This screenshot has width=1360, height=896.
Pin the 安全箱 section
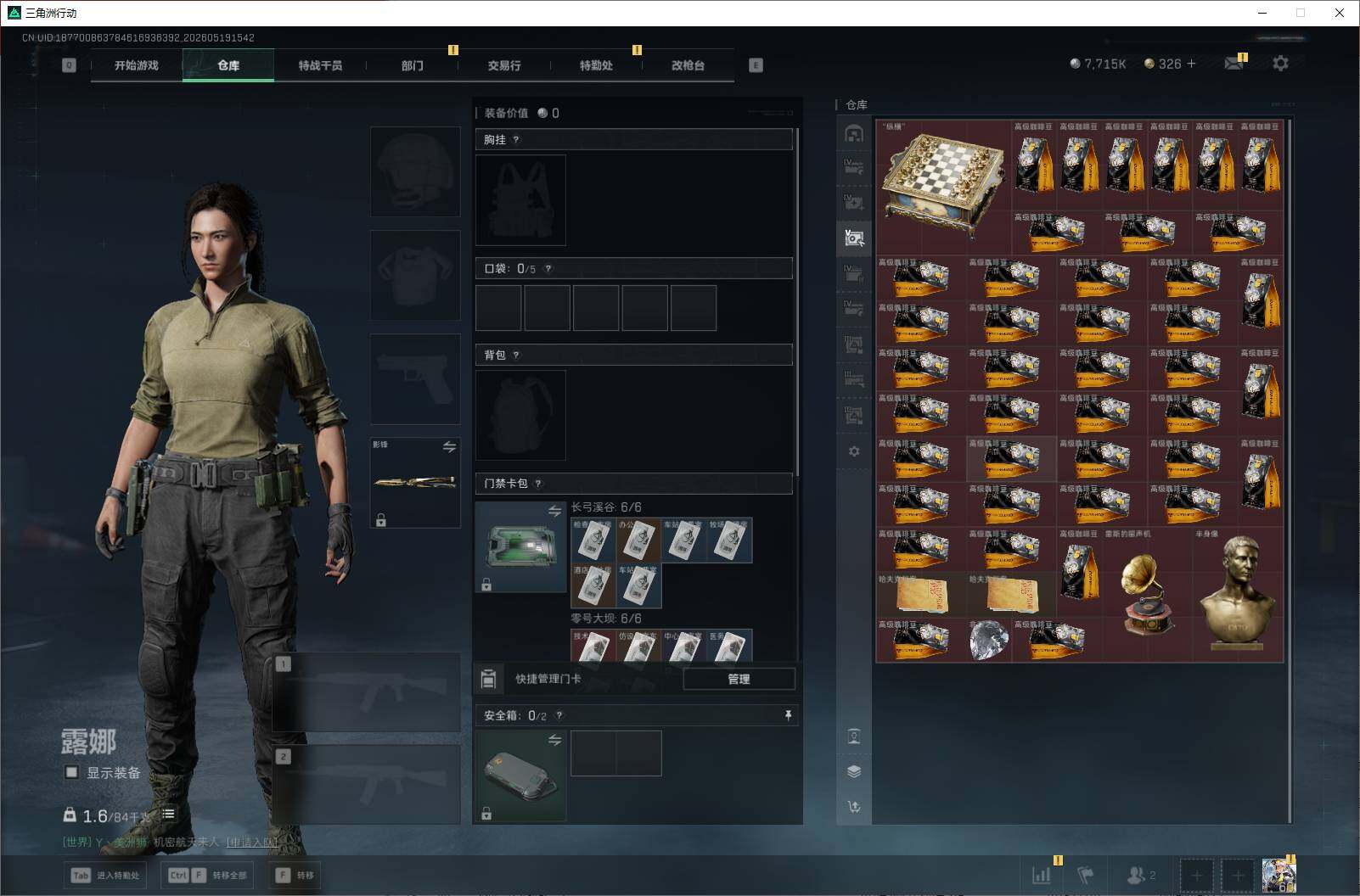[788, 715]
